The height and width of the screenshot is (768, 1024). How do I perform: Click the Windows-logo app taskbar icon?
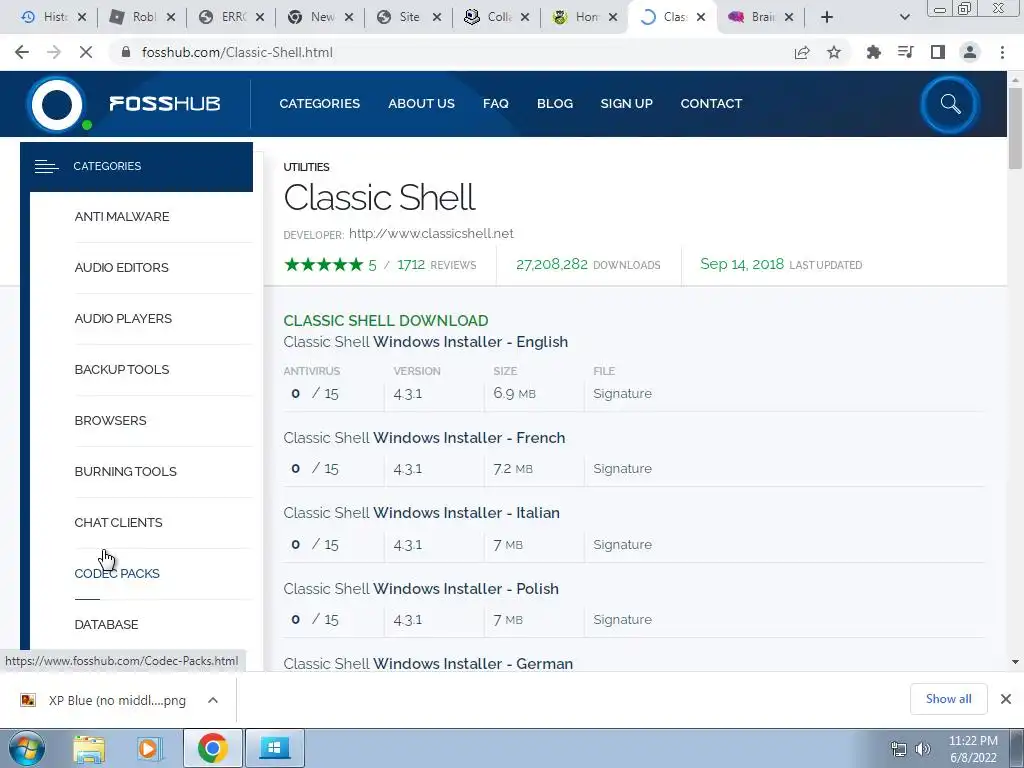click(x=274, y=748)
